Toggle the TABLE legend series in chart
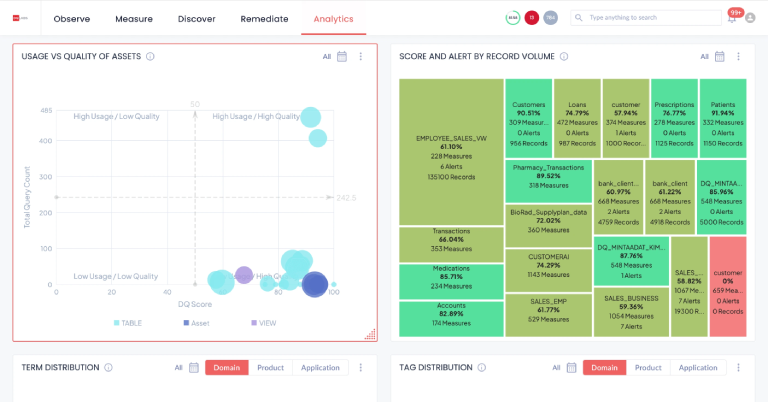 click(x=128, y=323)
